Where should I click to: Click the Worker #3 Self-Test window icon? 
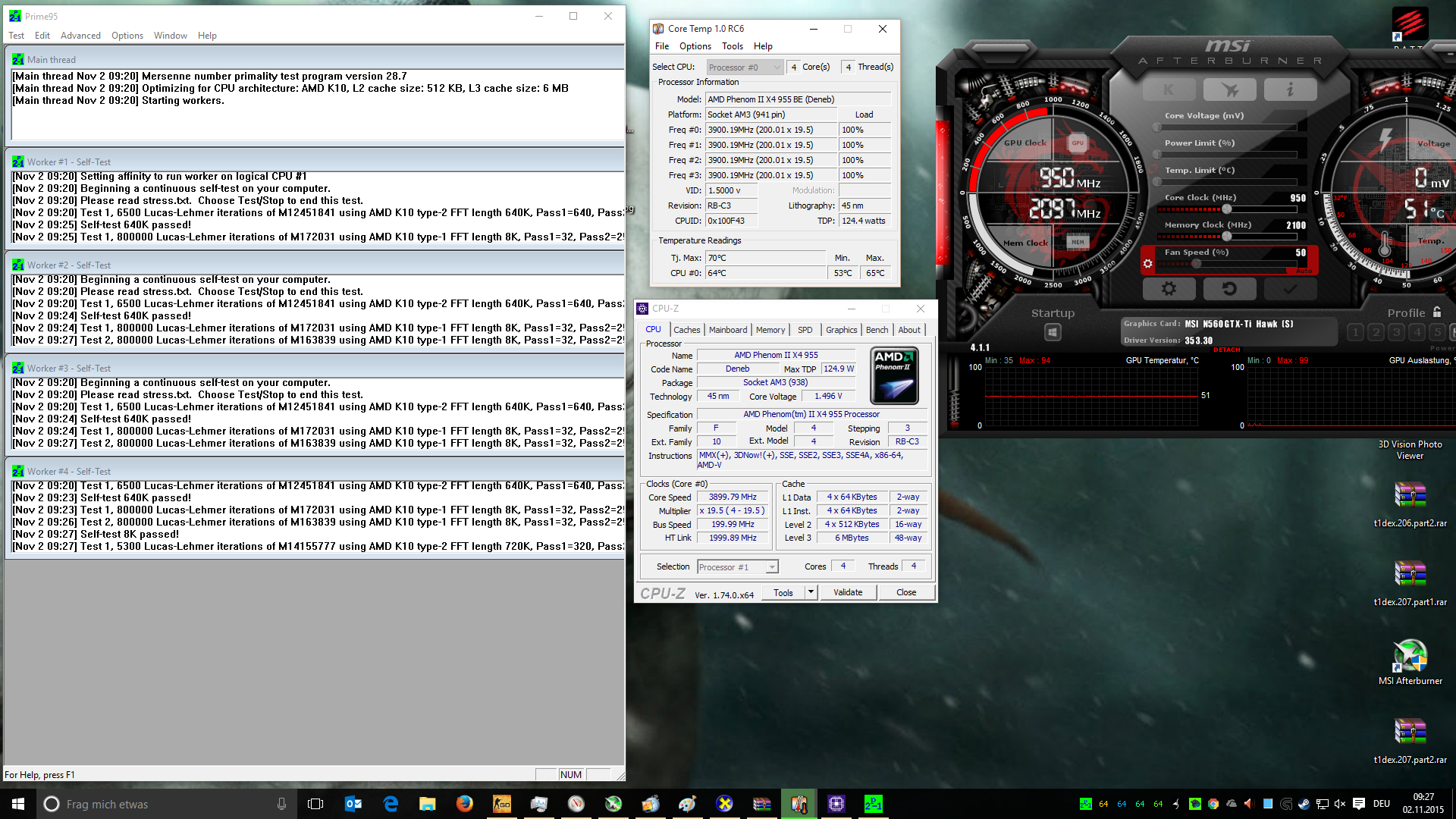17,368
